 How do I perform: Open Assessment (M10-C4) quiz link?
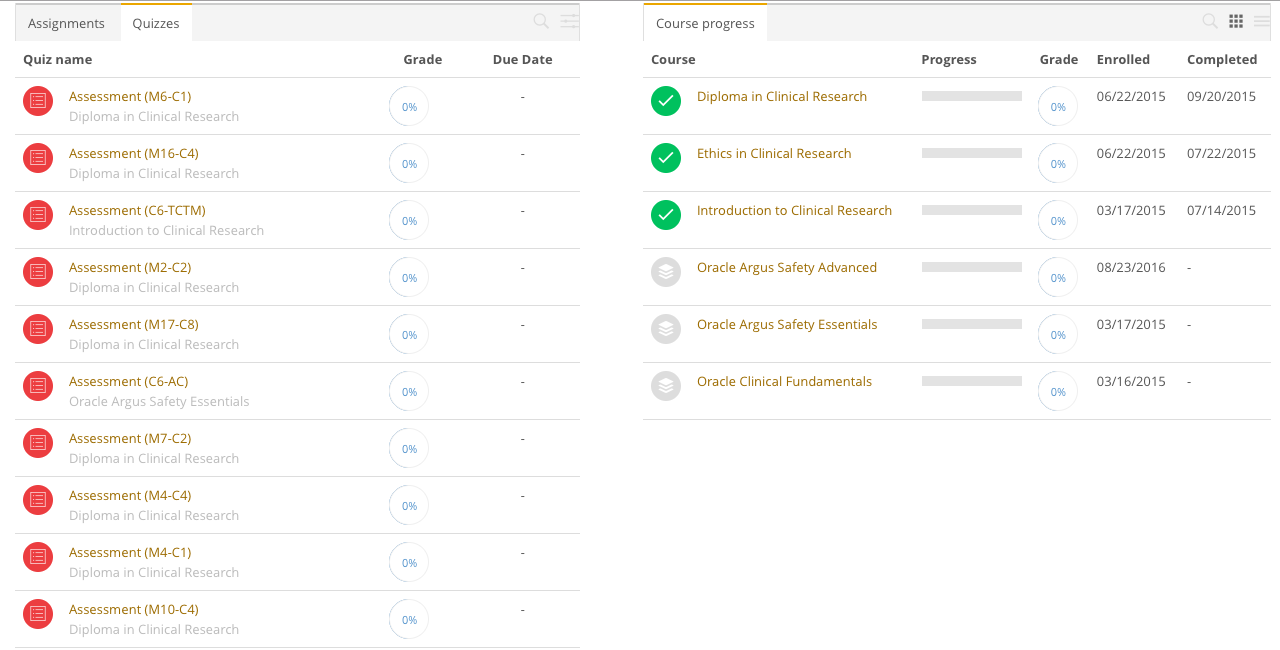(134, 609)
